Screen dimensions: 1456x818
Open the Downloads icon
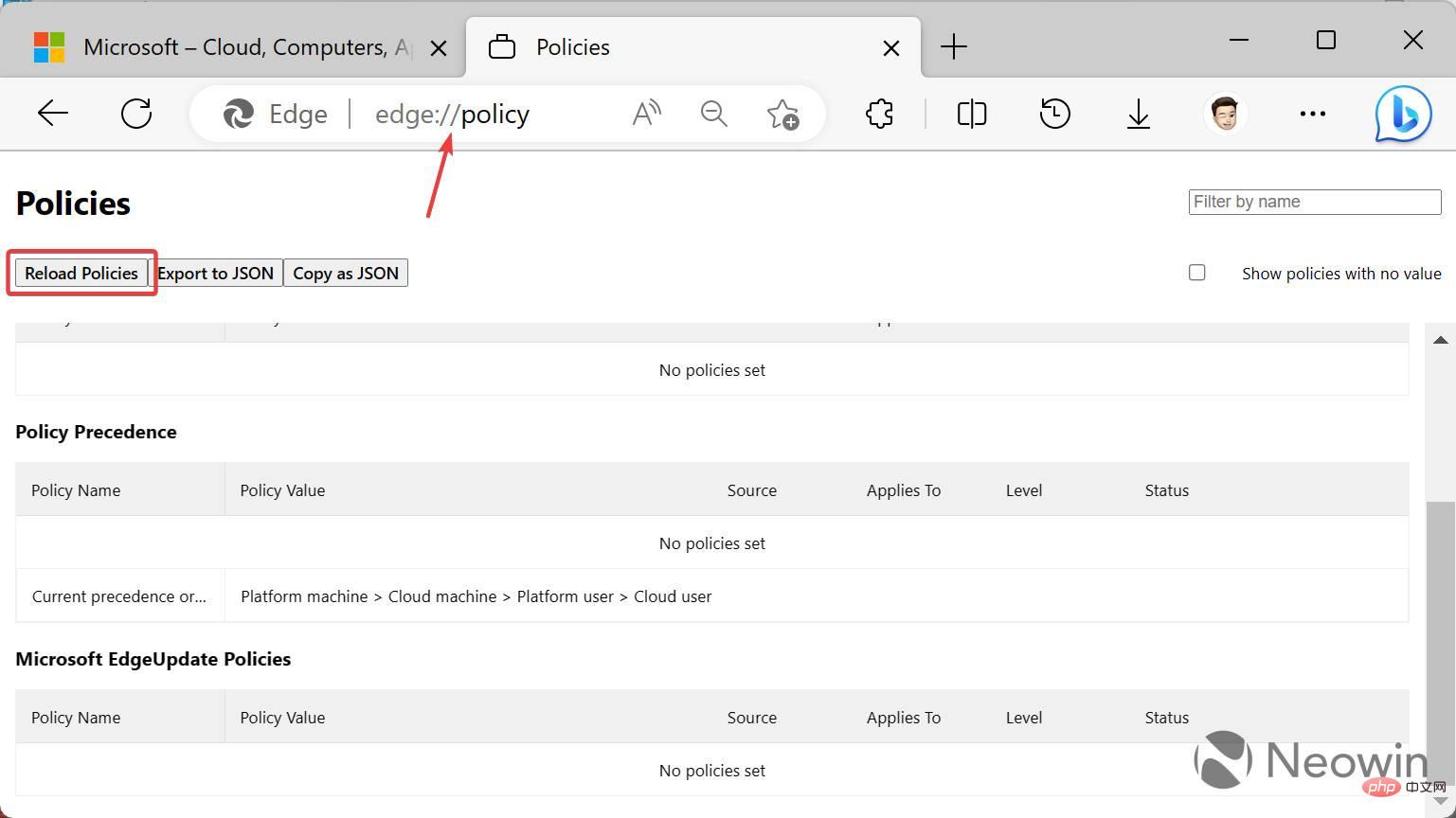point(1138,116)
